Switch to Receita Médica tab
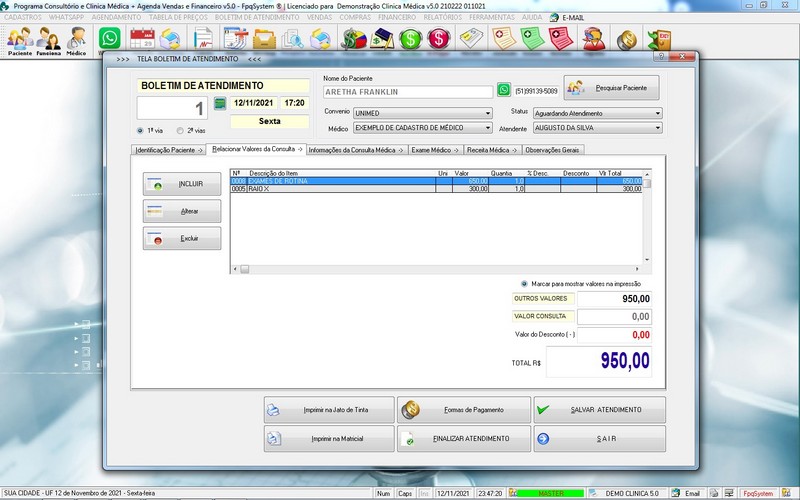The image size is (800, 500). click(492, 150)
